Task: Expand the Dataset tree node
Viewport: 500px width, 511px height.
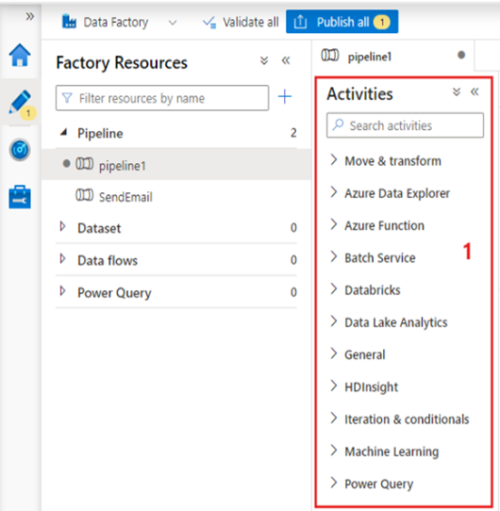Action: tap(62, 227)
